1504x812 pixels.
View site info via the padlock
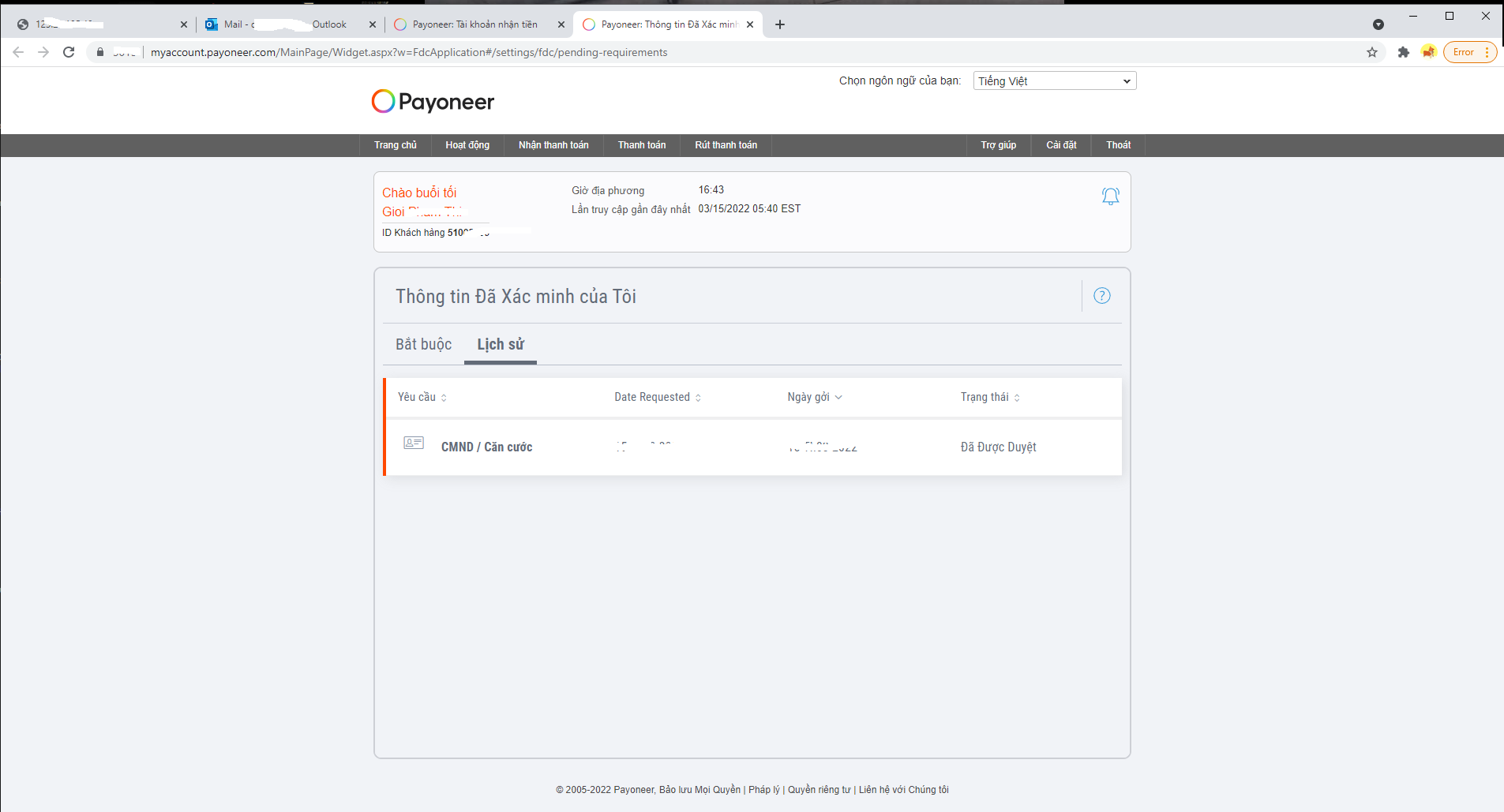coord(100,52)
